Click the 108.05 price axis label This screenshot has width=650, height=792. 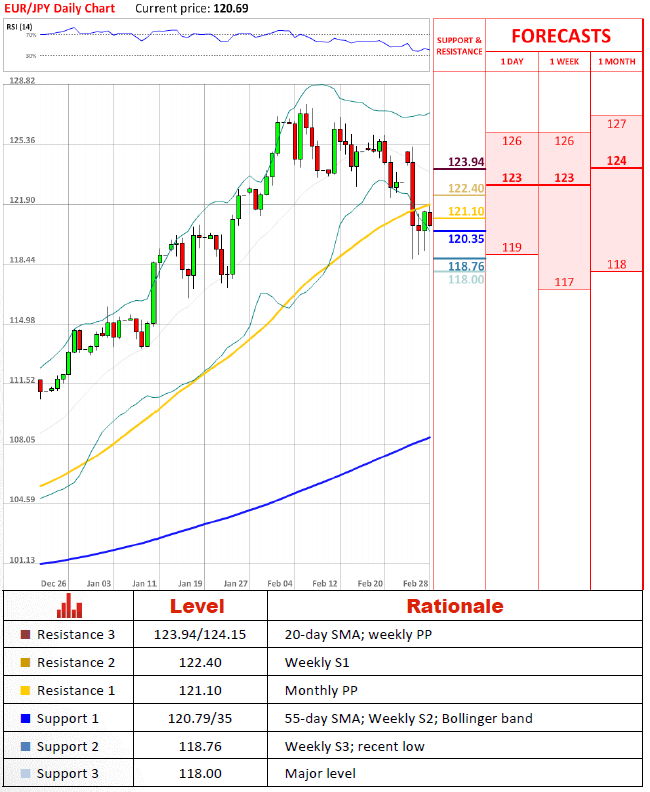pyautogui.click(x=22, y=439)
